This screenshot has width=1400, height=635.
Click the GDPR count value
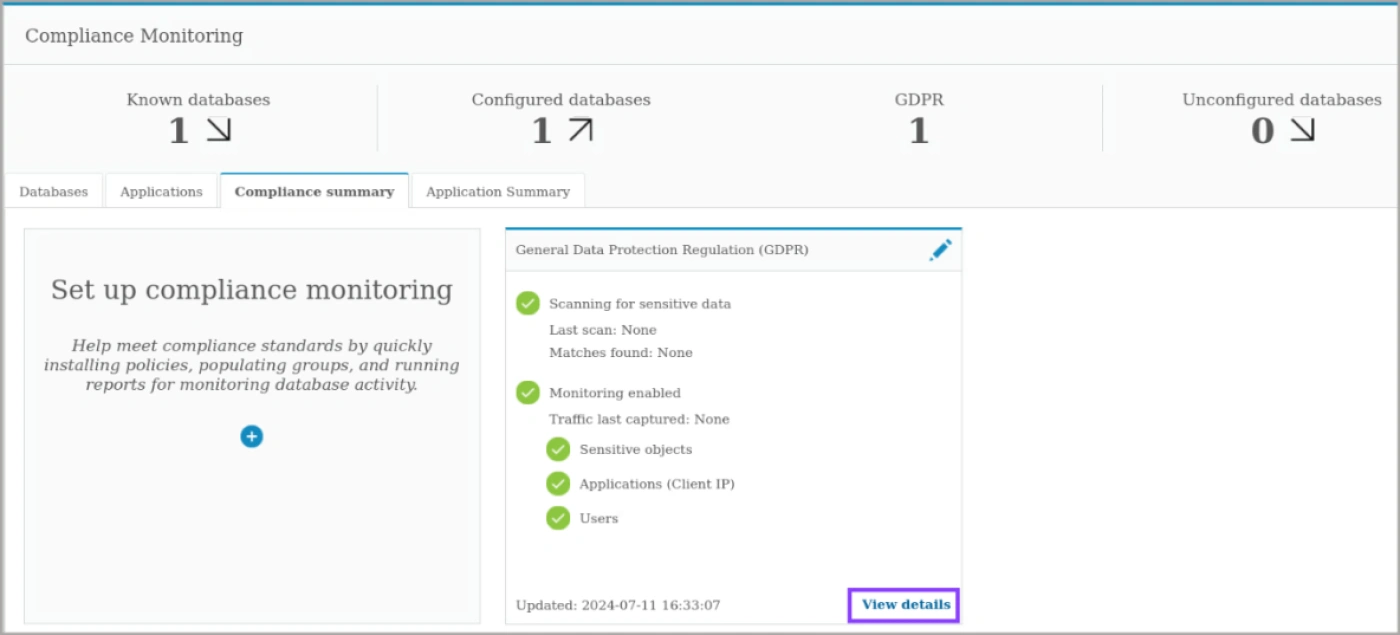919,131
